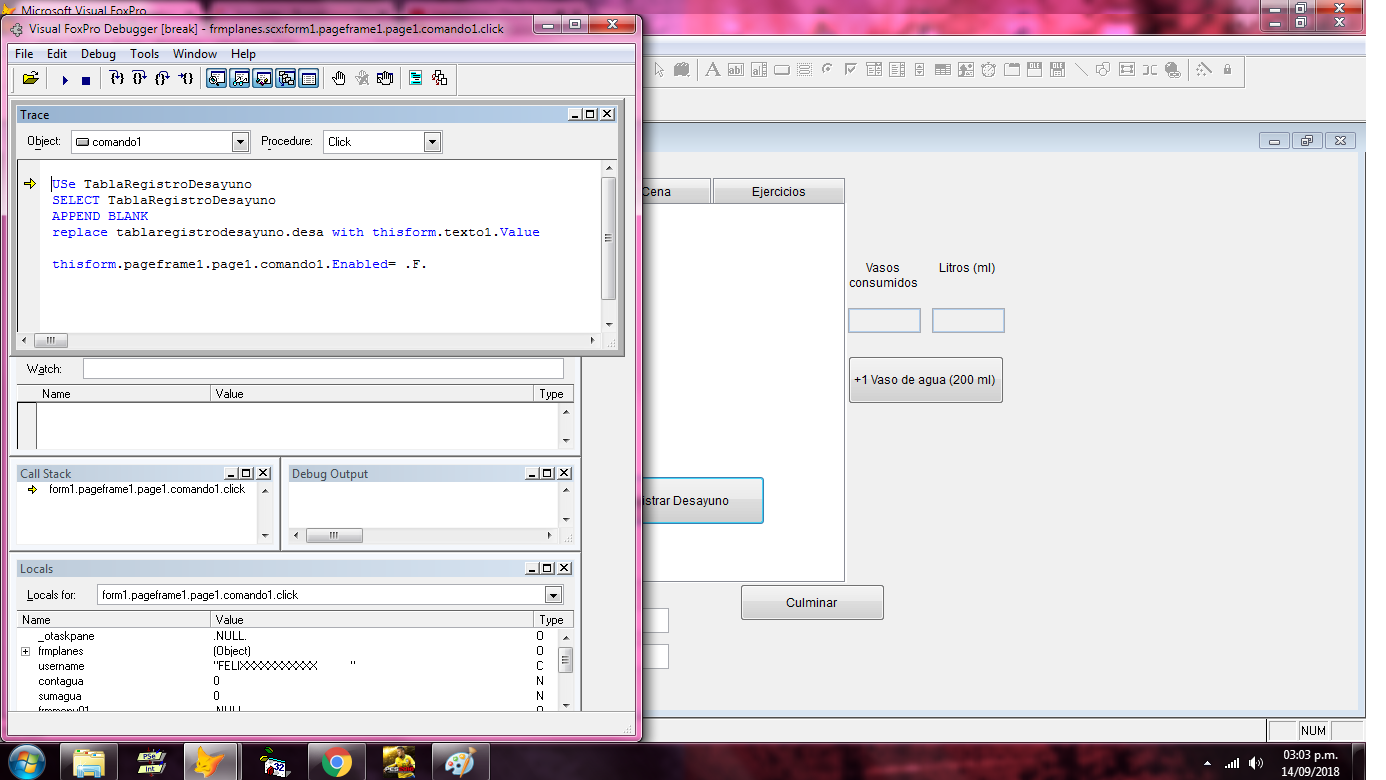Click the Registrar Desayuno button
The height and width of the screenshot is (780, 1386).
pos(701,500)
